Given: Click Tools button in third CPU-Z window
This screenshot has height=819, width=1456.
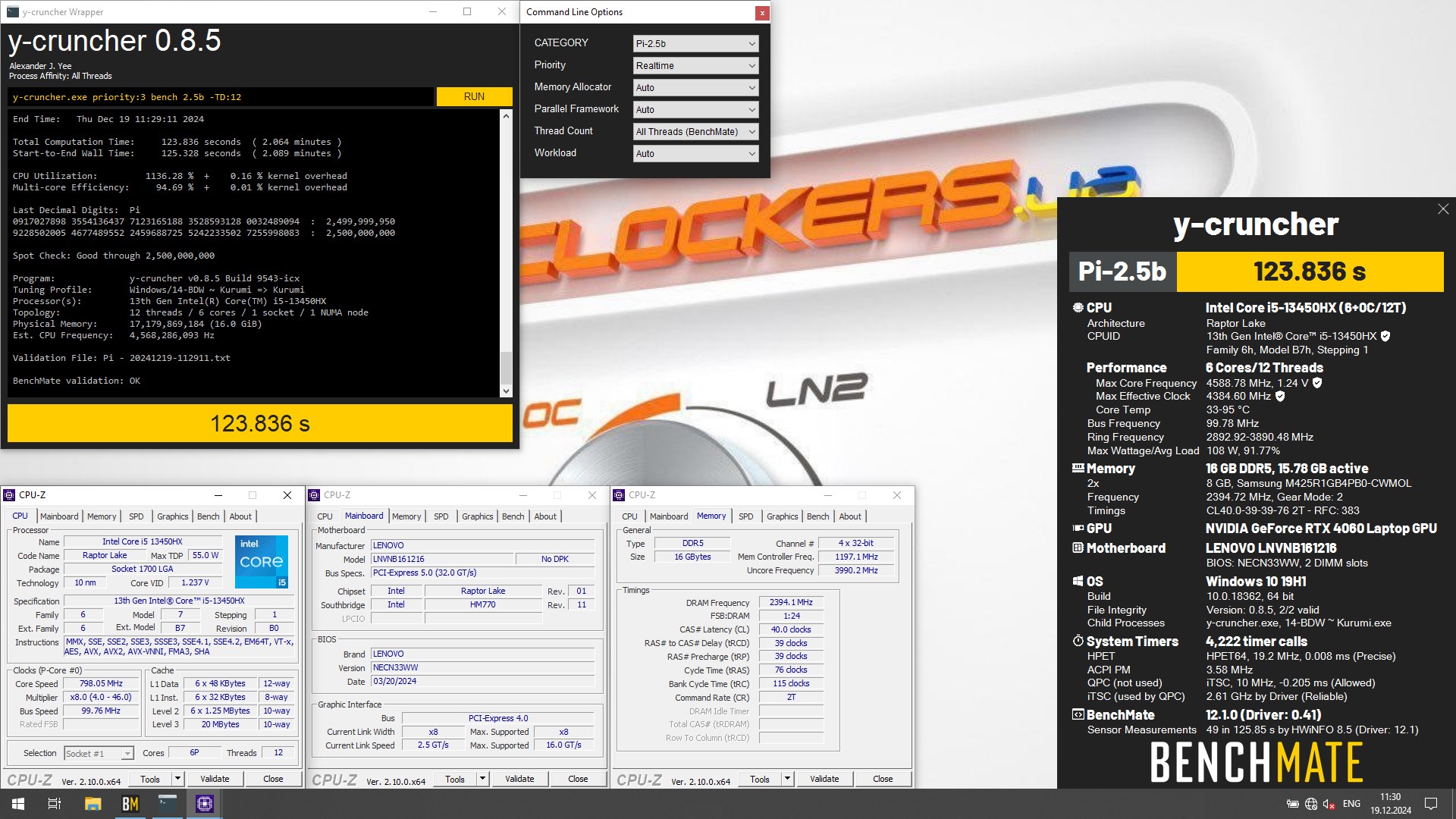Looking at the screenshot, I should coord(760,779).
